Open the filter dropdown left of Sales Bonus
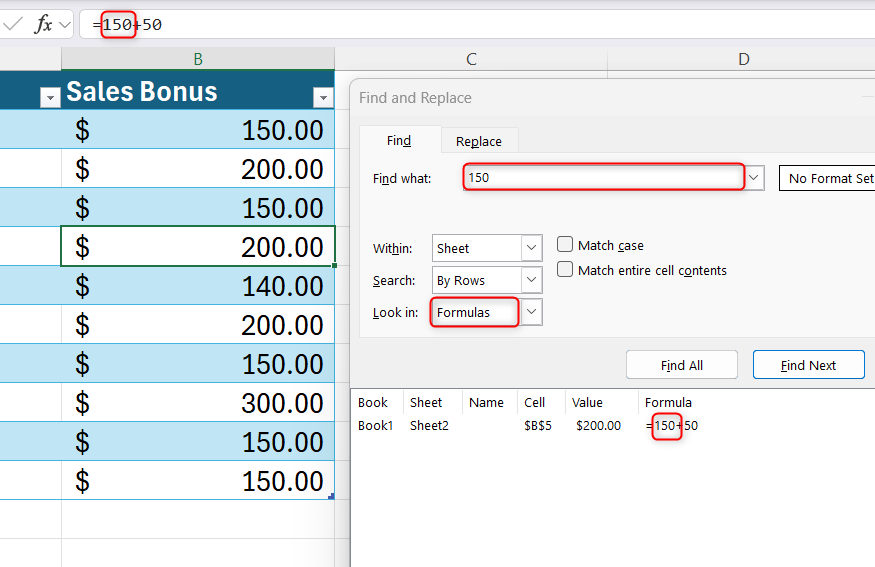Image resolution: width=875 pixels, height=567 pixels. click(x=50, y=98)
